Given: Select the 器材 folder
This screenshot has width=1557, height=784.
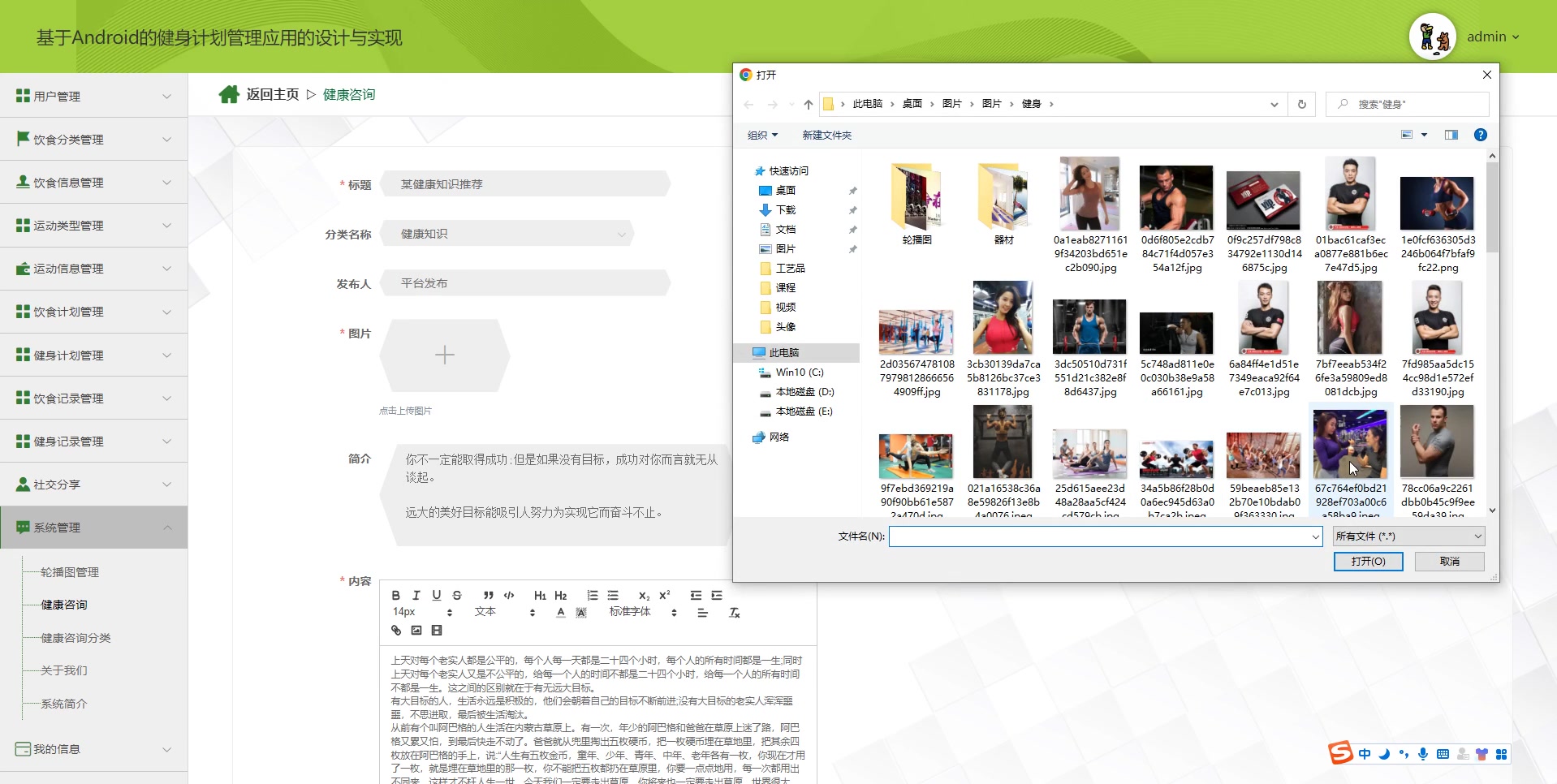Looking at the screenshot, I should [1004, 205].
